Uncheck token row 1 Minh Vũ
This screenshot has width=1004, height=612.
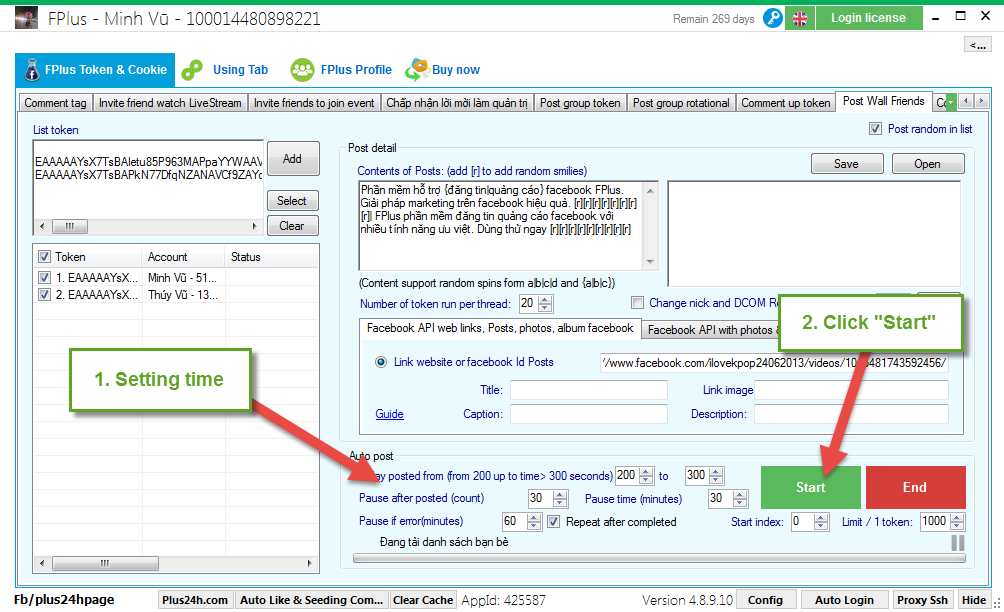point(44,278)
